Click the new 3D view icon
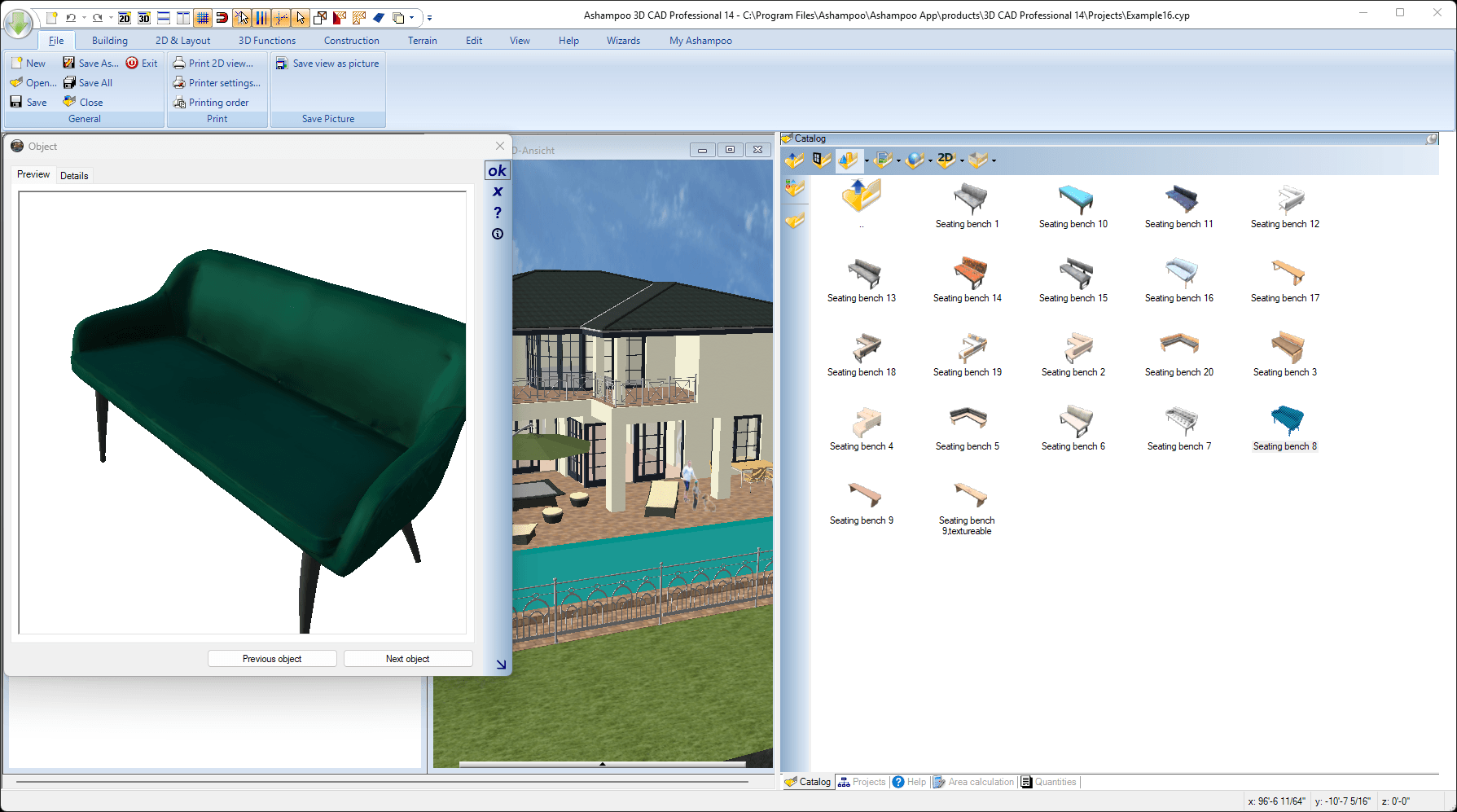This screenshot has height=812, width=1457. [144, 17]
